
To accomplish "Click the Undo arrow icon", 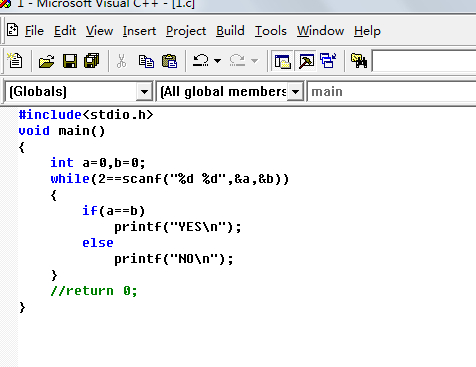I will coord(201,61).
